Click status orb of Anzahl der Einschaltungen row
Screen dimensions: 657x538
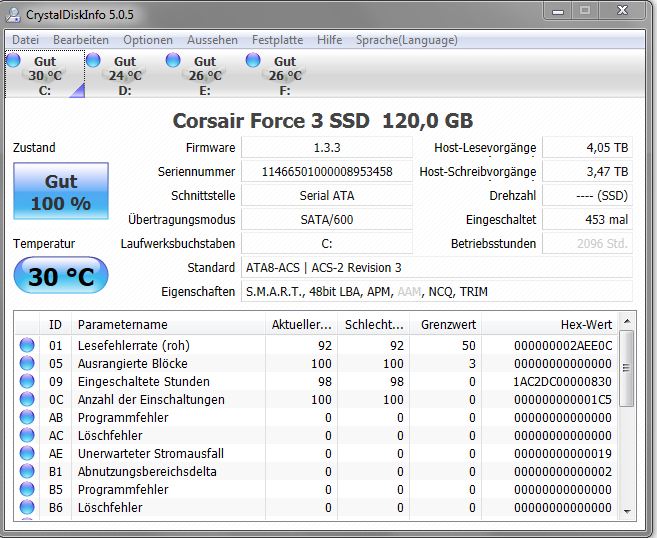click(x=27, y=399)
